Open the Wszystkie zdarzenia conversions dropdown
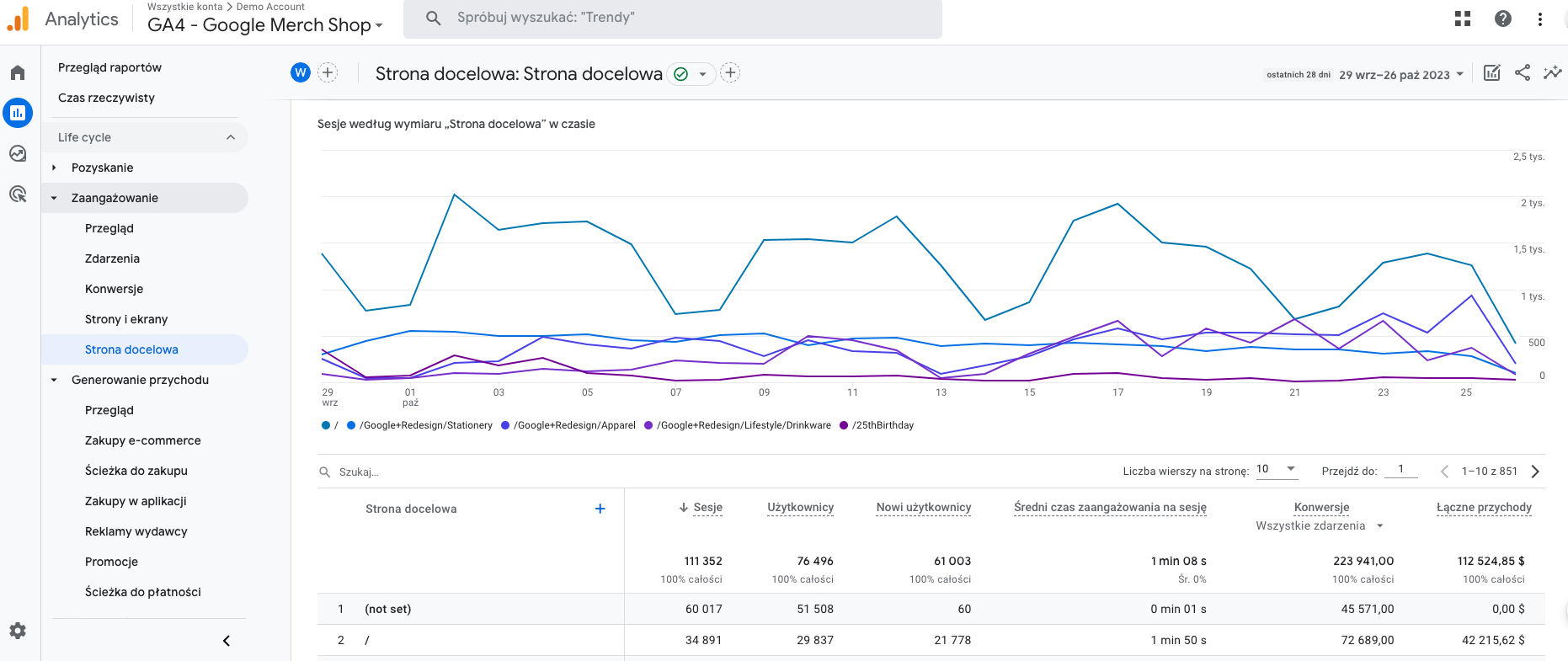The width and height of the screenshot is (1568, 661). 1320,525
